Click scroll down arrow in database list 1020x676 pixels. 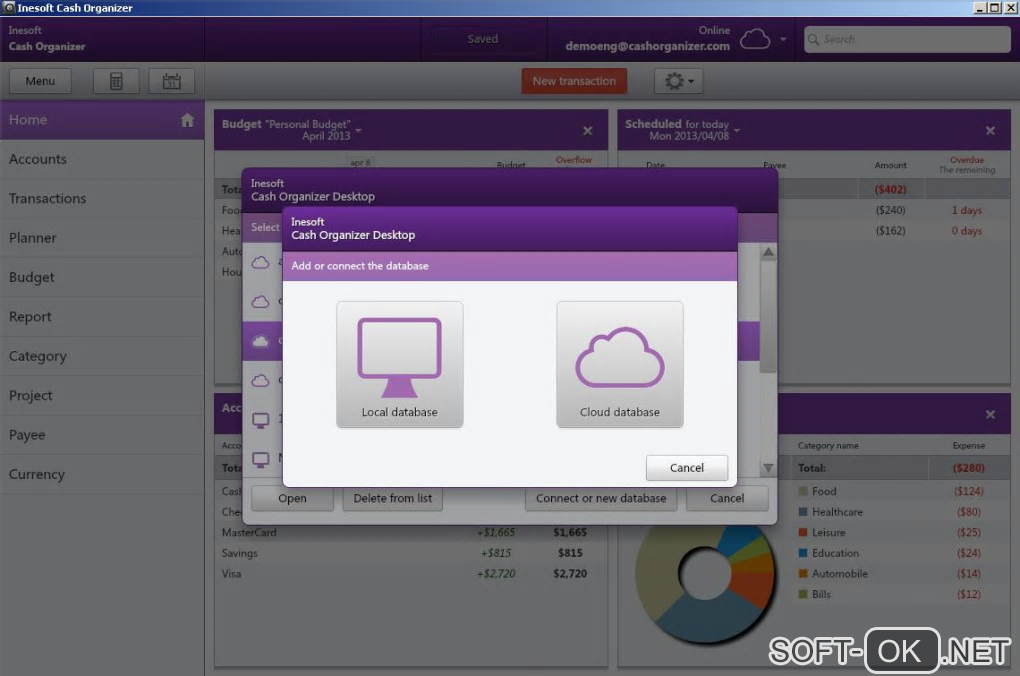tap(768, 468)
